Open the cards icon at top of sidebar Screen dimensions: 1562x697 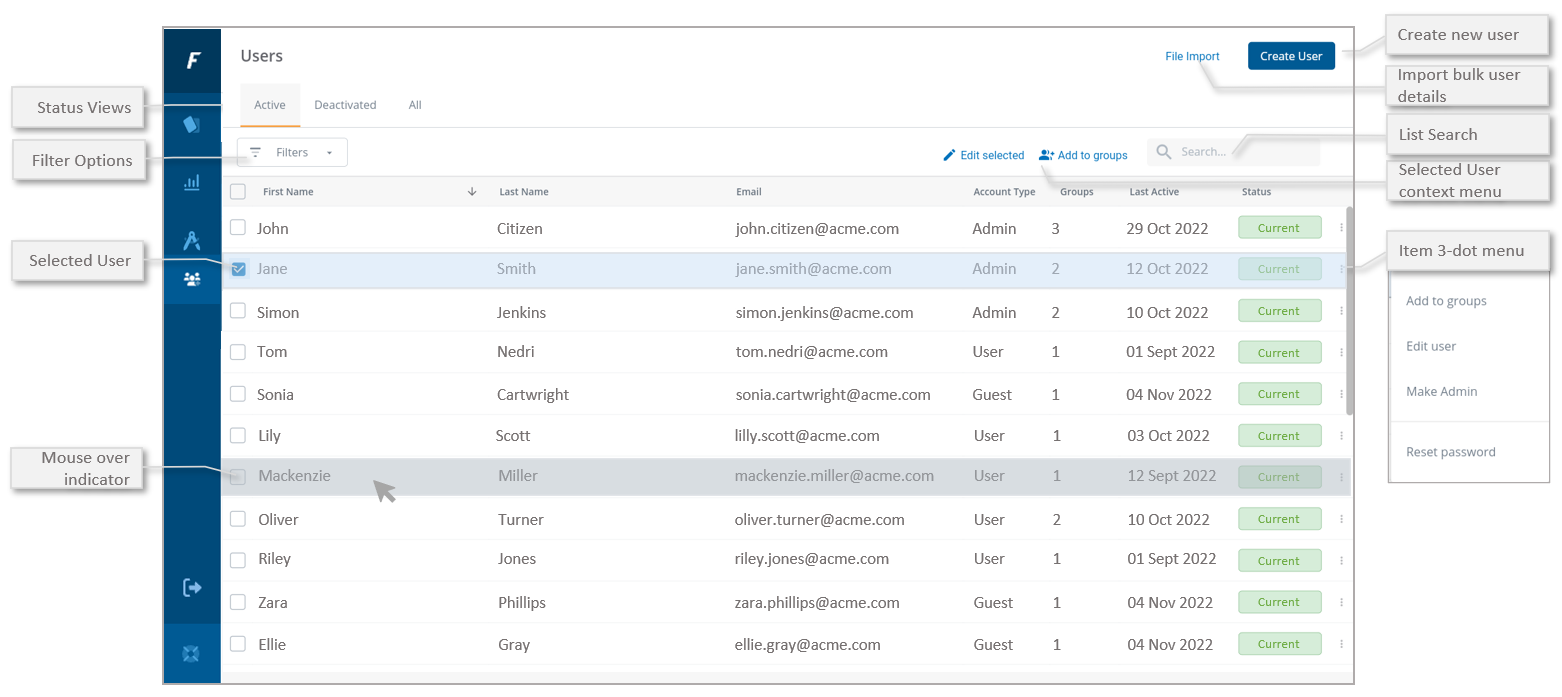[x=192, y=125]
